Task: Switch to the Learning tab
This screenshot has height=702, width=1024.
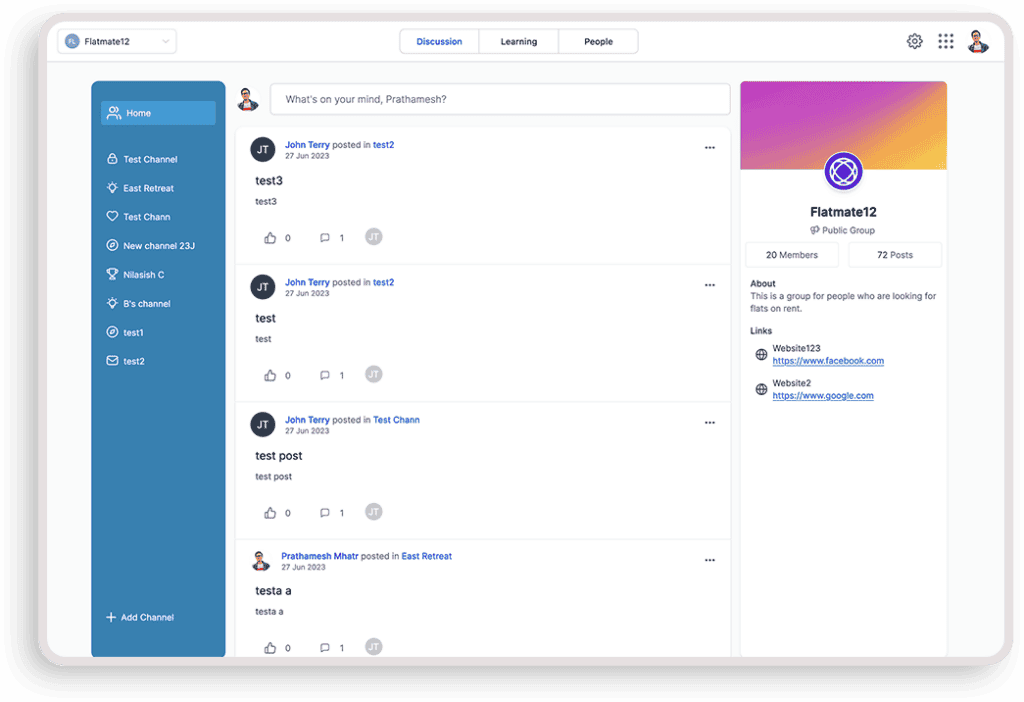Action: pyautogui.click(x=518, y=42)
